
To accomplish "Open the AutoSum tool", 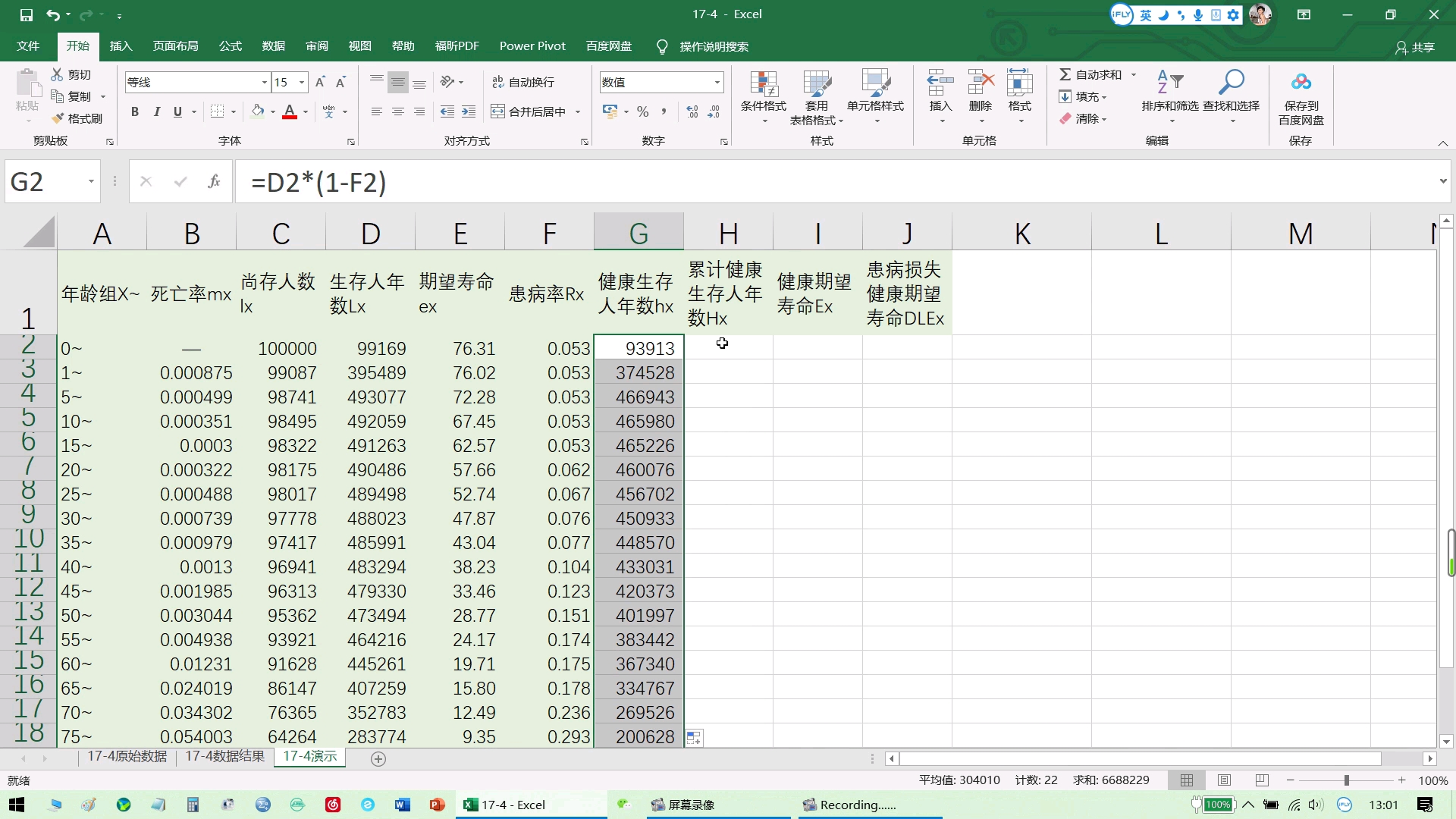I will click(x=1090, y=74).
